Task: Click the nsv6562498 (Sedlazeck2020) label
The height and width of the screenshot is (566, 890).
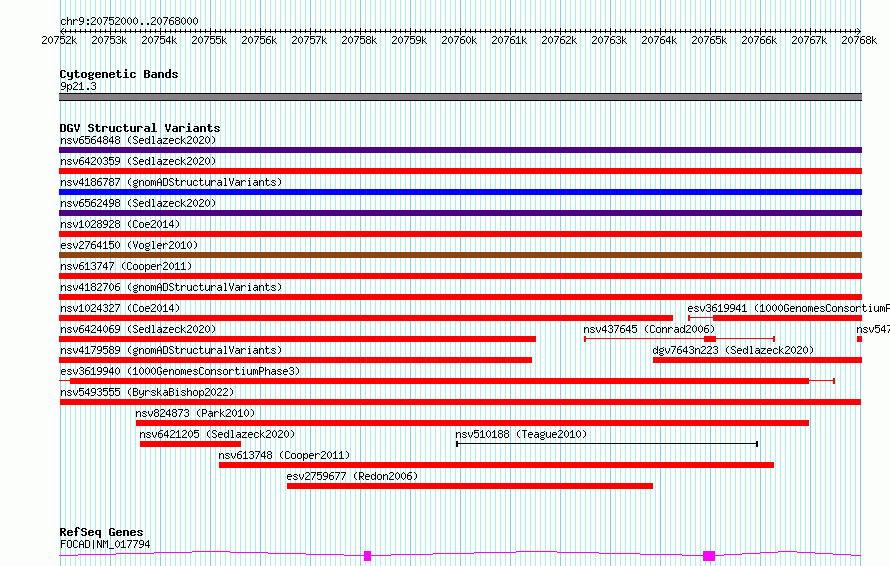Action: pos(138,203)
